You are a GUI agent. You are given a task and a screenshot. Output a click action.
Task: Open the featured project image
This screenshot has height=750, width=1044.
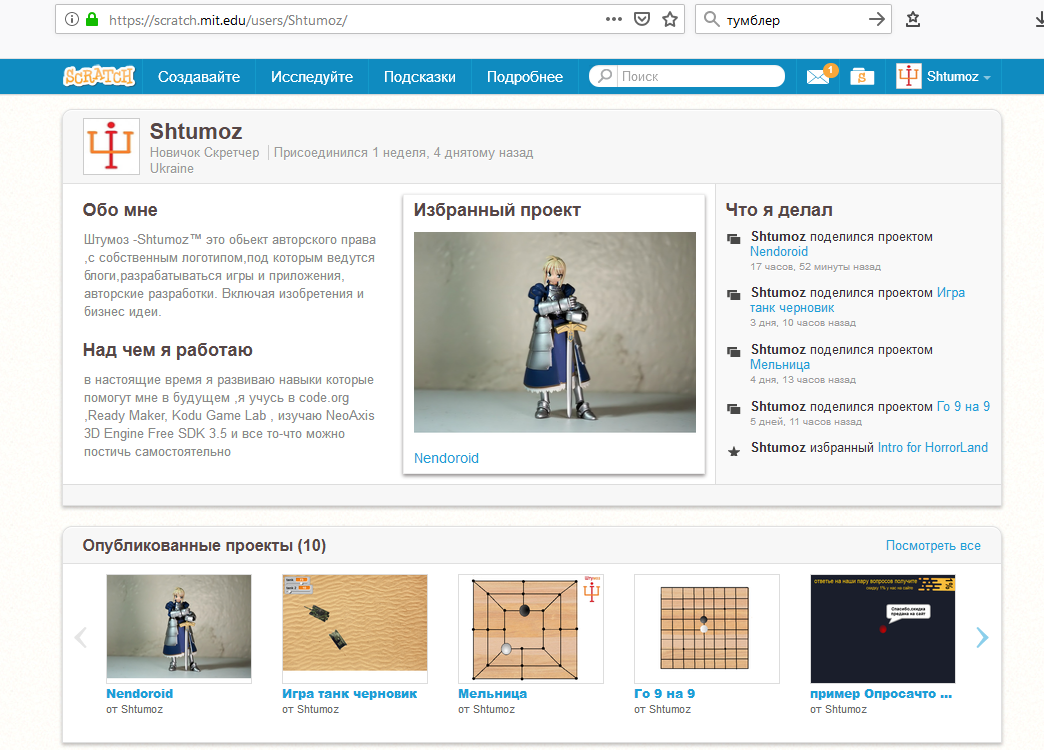click(x=555, y=332)
